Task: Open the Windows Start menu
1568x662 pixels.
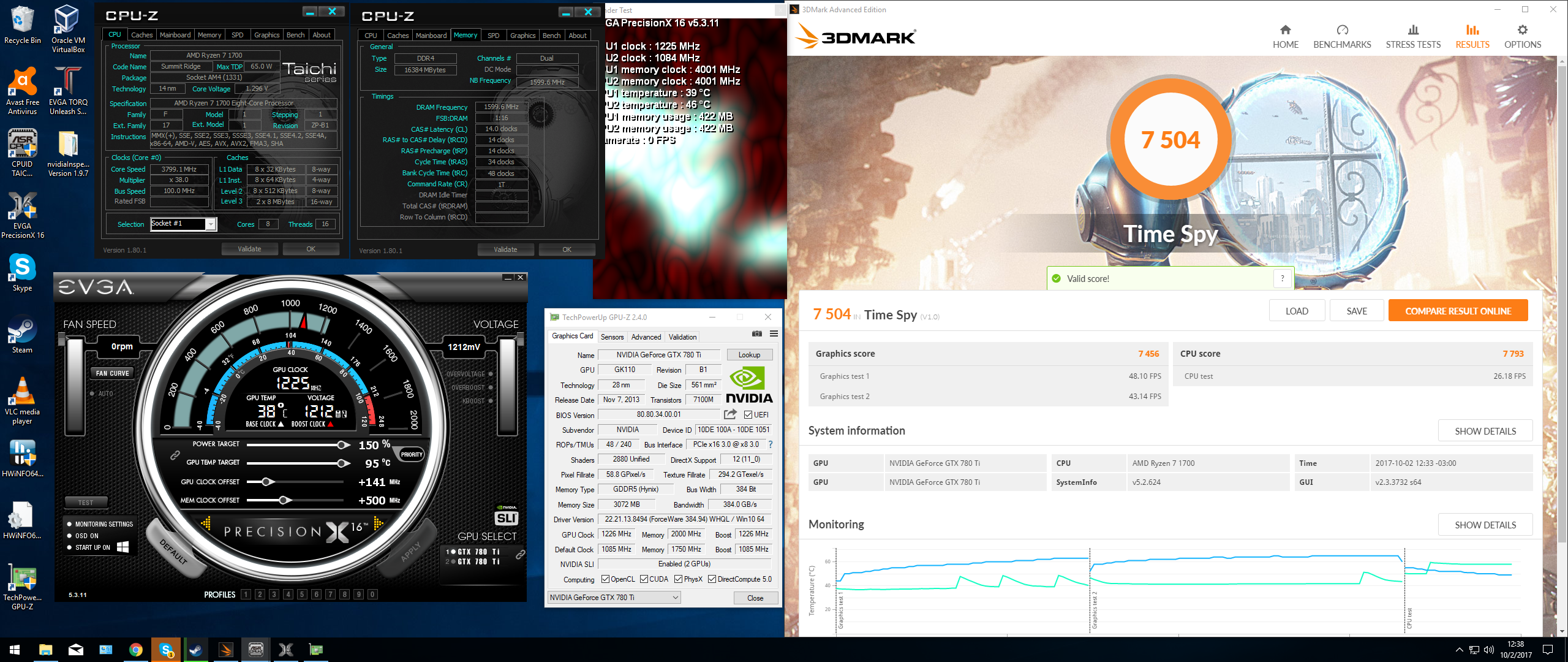Action: pyautogui.click(x=15, y=650)
